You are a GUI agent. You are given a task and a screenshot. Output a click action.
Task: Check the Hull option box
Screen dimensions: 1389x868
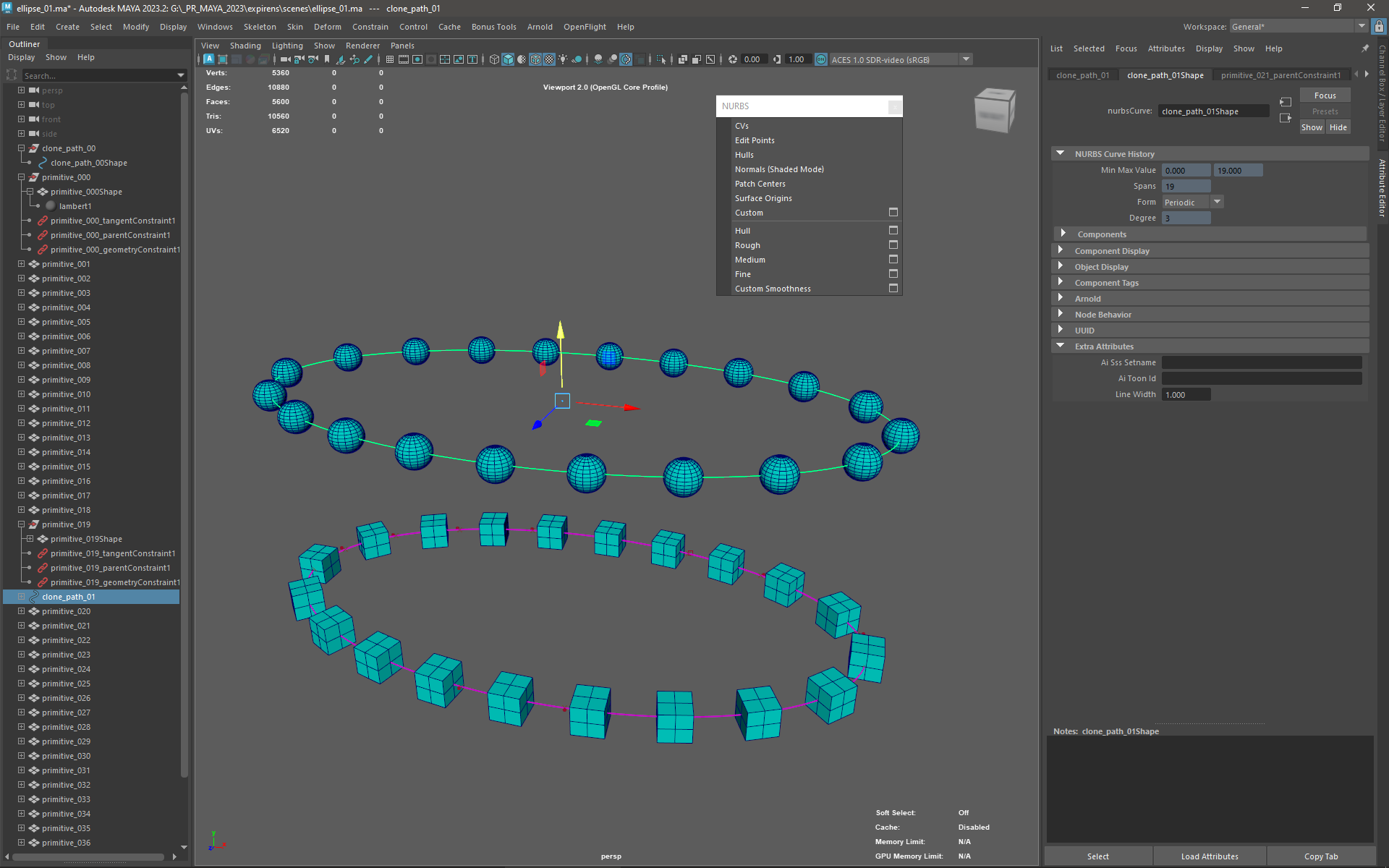coord(893,231)
